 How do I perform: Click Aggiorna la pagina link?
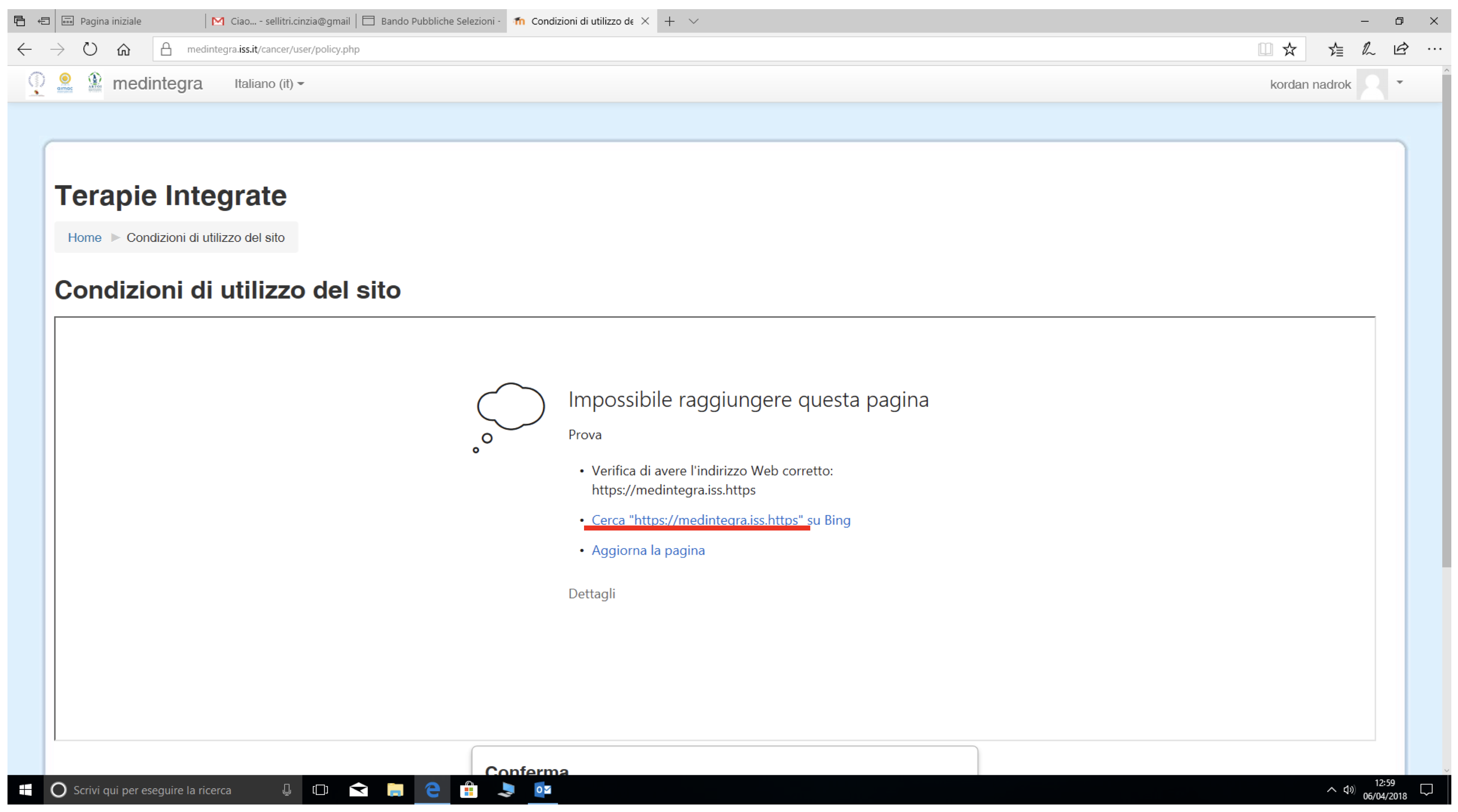[x=648, y=550]
